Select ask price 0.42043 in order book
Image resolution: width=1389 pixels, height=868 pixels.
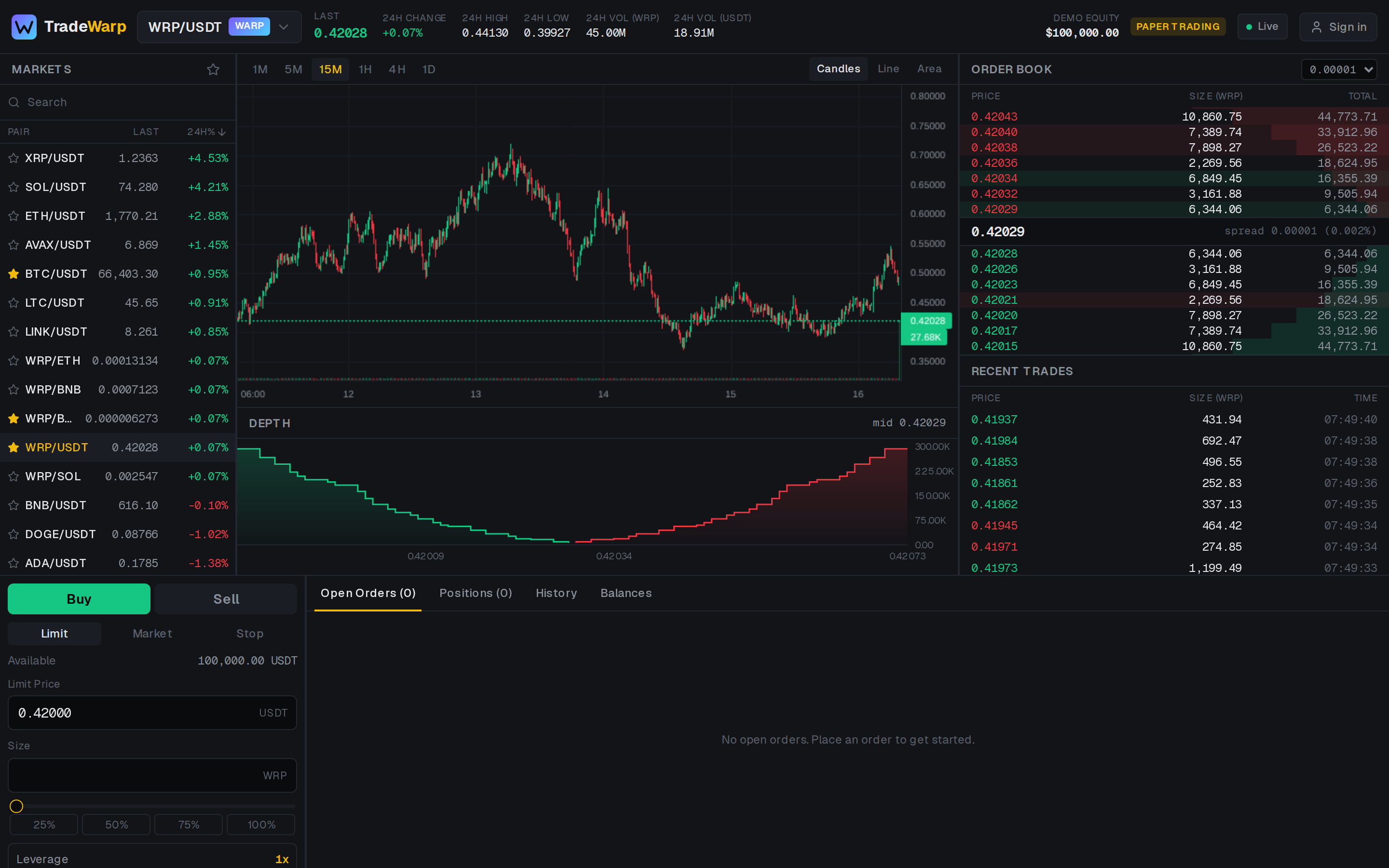coord(994,117)
